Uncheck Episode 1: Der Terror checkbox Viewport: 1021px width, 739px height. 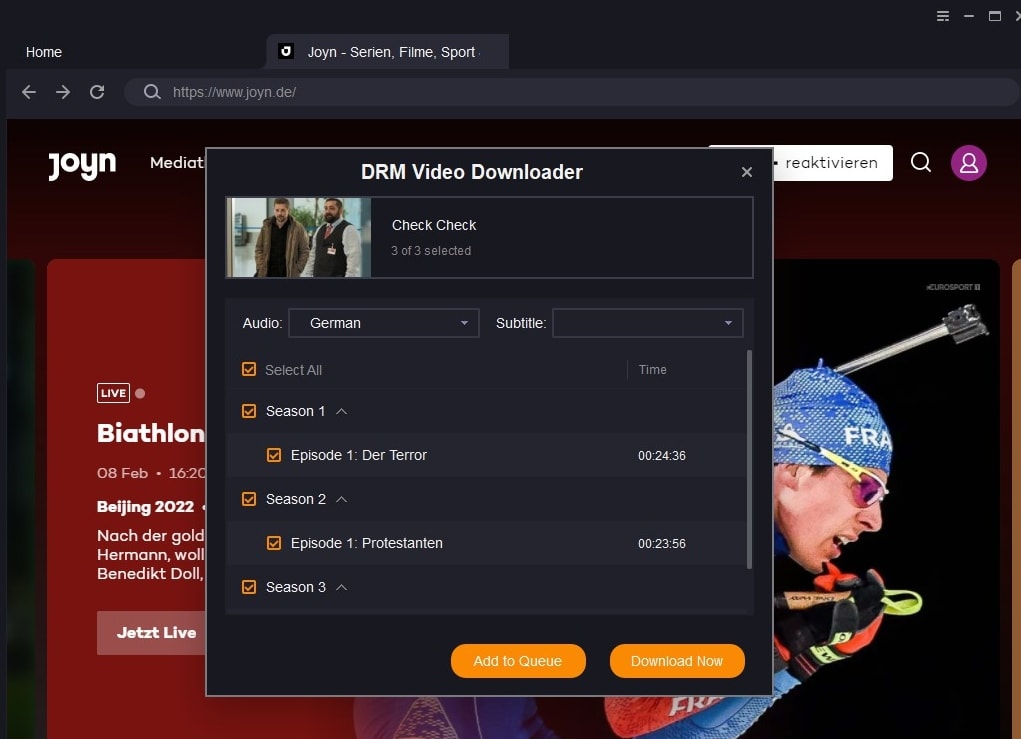coord(274,455)
